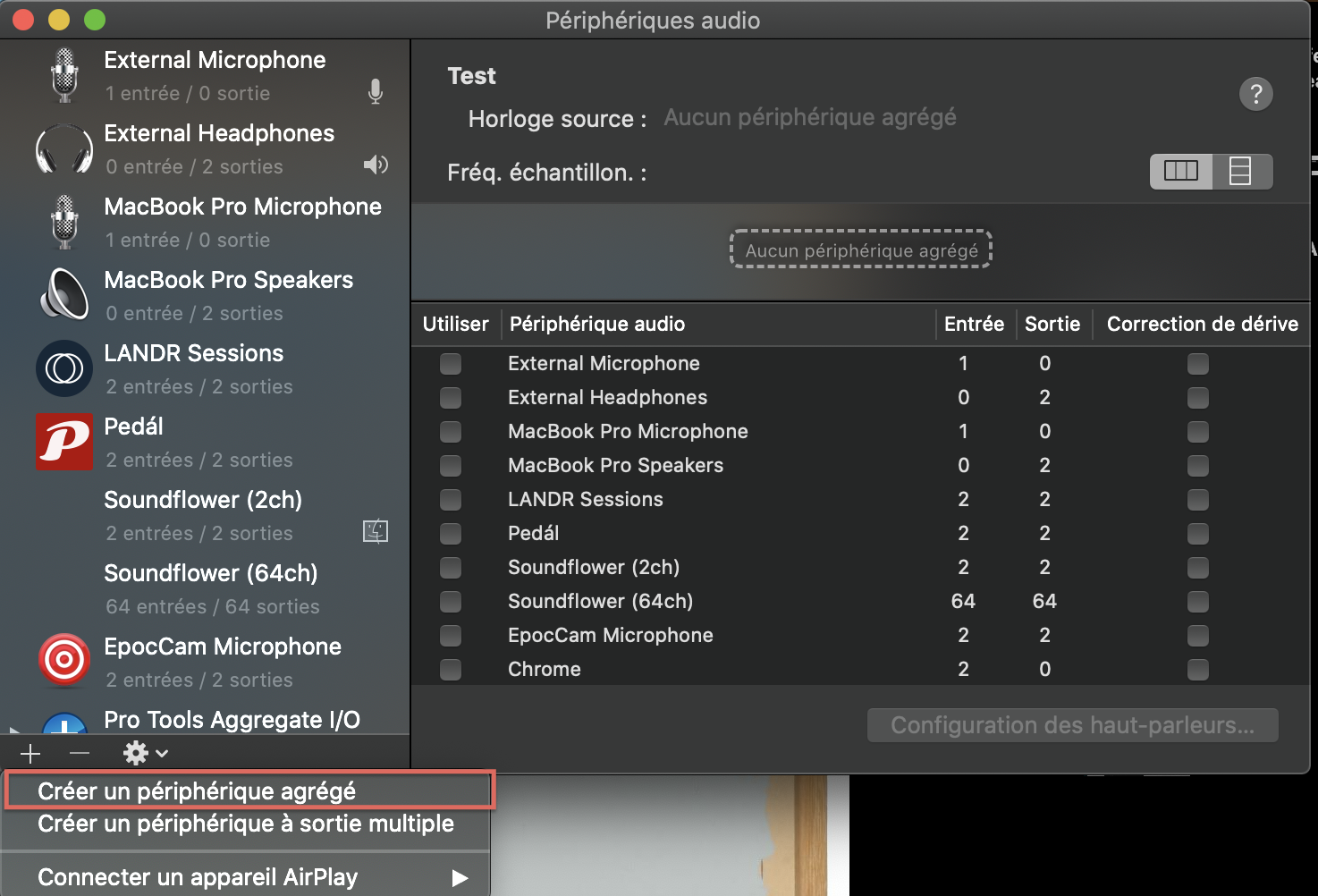Enable Utiliser checkbox for Soundflower (64ch)
This screenshot has height=896, width=1318.
[x=451, y=602]
